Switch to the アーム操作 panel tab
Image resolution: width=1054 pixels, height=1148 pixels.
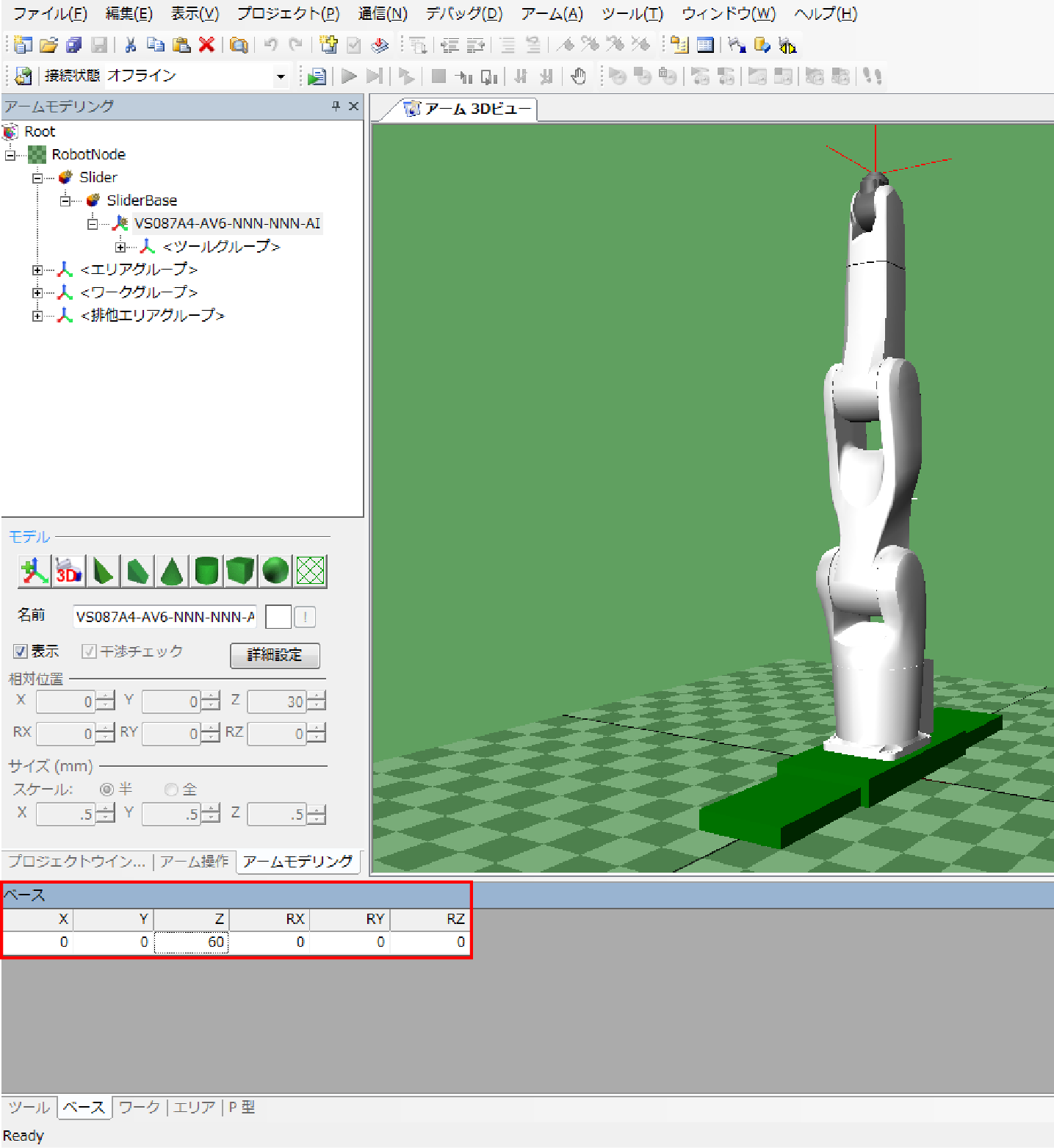(195, 861)
